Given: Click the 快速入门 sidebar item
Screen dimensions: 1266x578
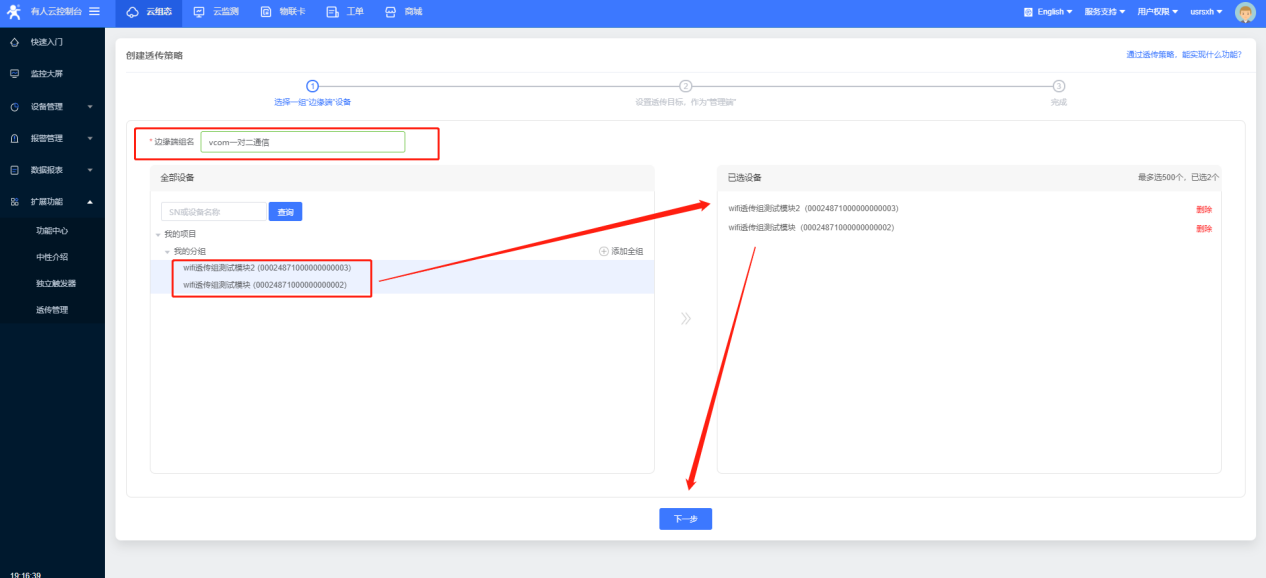Looking at the screenshot, I should point(47,42).
